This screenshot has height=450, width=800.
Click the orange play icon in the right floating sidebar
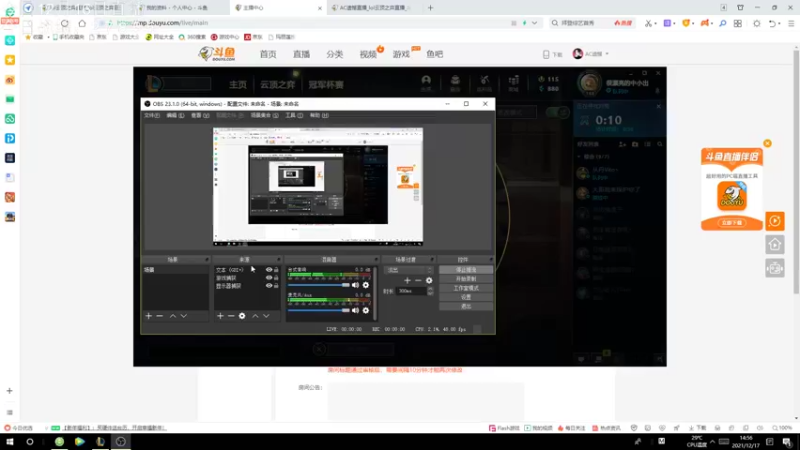[x=775, y=221]
